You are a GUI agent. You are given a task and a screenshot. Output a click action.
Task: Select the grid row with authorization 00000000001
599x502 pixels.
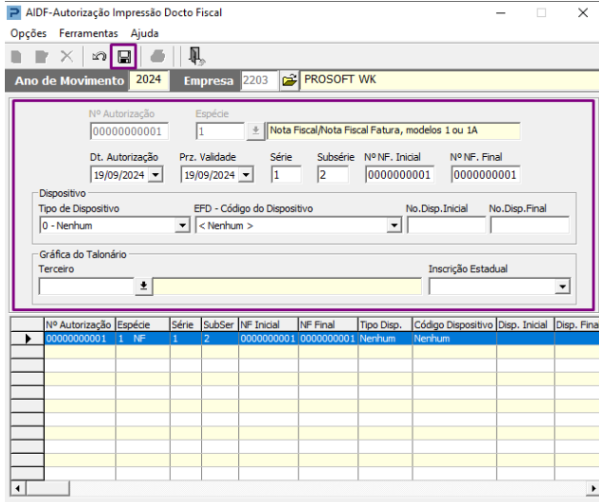coord(321,338)
